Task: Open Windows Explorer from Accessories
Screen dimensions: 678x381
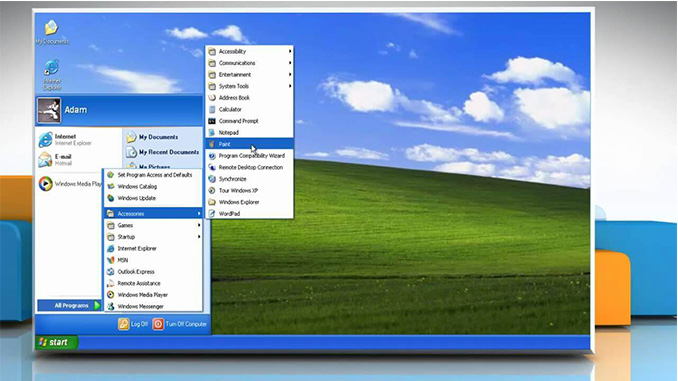Action: coord(249,202)
